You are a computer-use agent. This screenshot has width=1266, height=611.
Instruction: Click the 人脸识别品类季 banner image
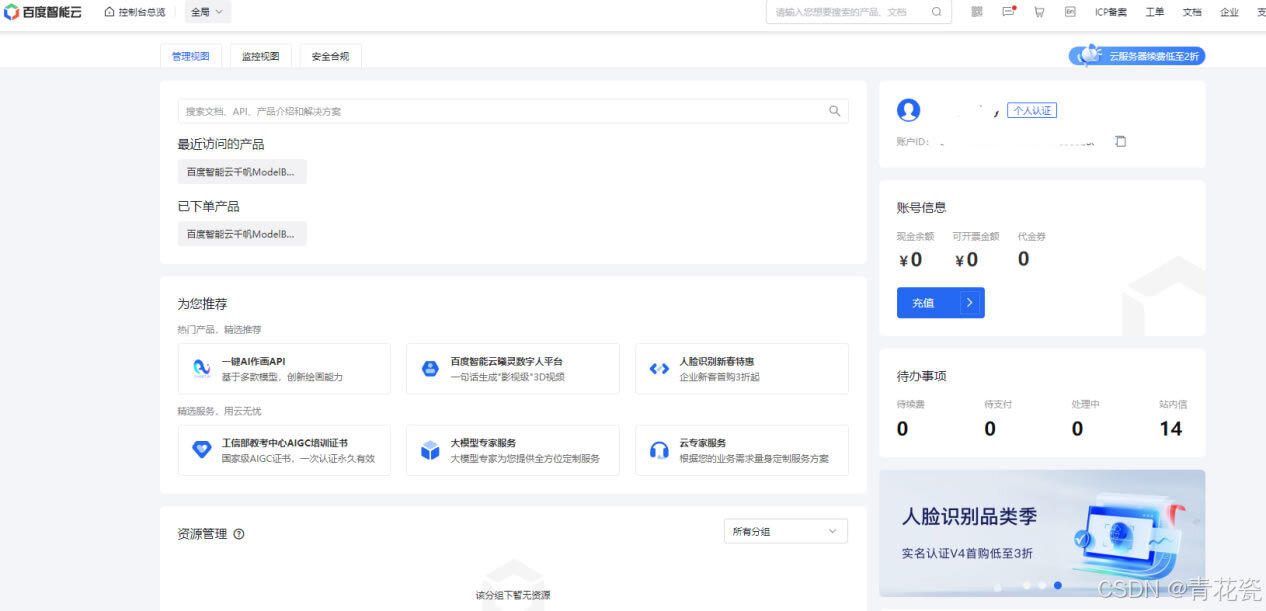click(1042, 533)
